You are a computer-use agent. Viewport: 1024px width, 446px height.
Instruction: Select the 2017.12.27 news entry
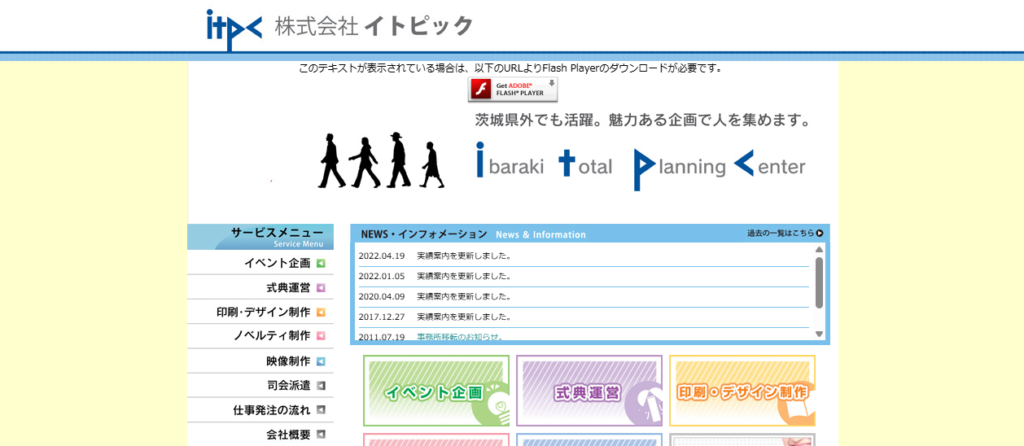click(x=583, y=317)
